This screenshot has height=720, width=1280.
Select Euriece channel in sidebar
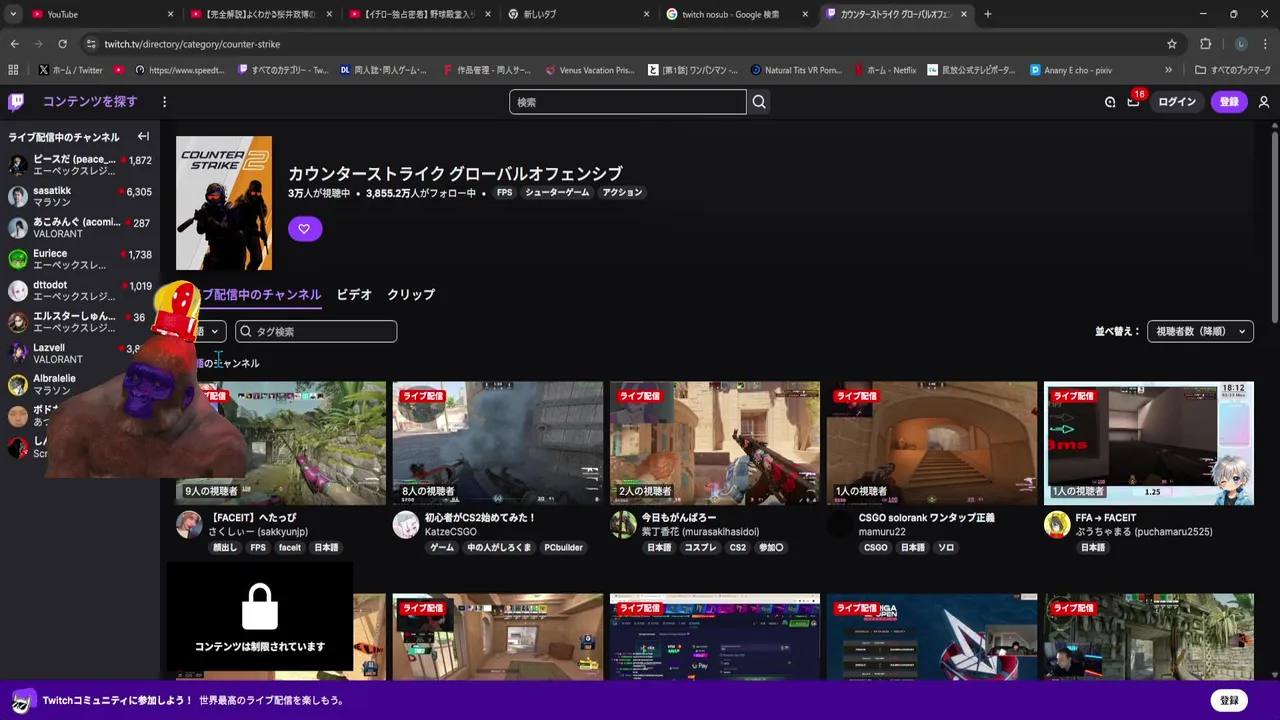click(x=80, y=259)
